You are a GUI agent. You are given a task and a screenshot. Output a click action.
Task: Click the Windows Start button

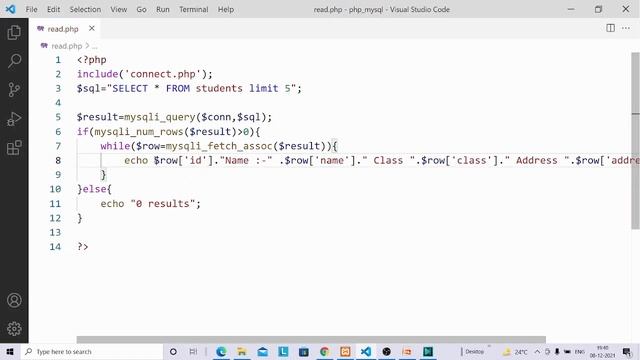tap(10, 351)
